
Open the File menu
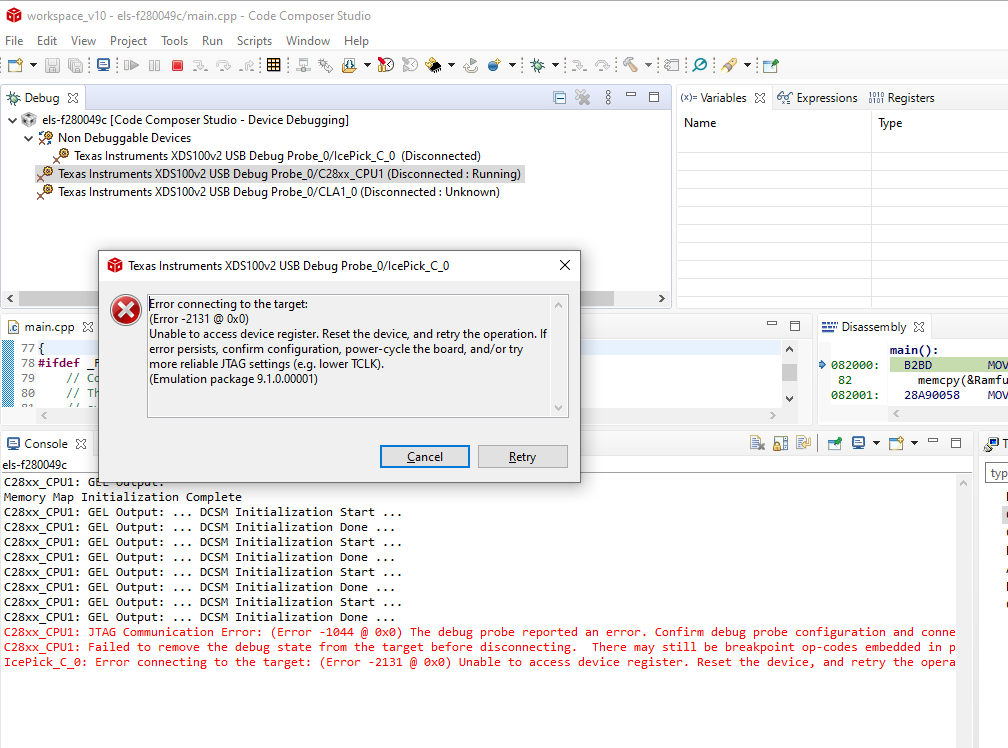click(14, 40)
